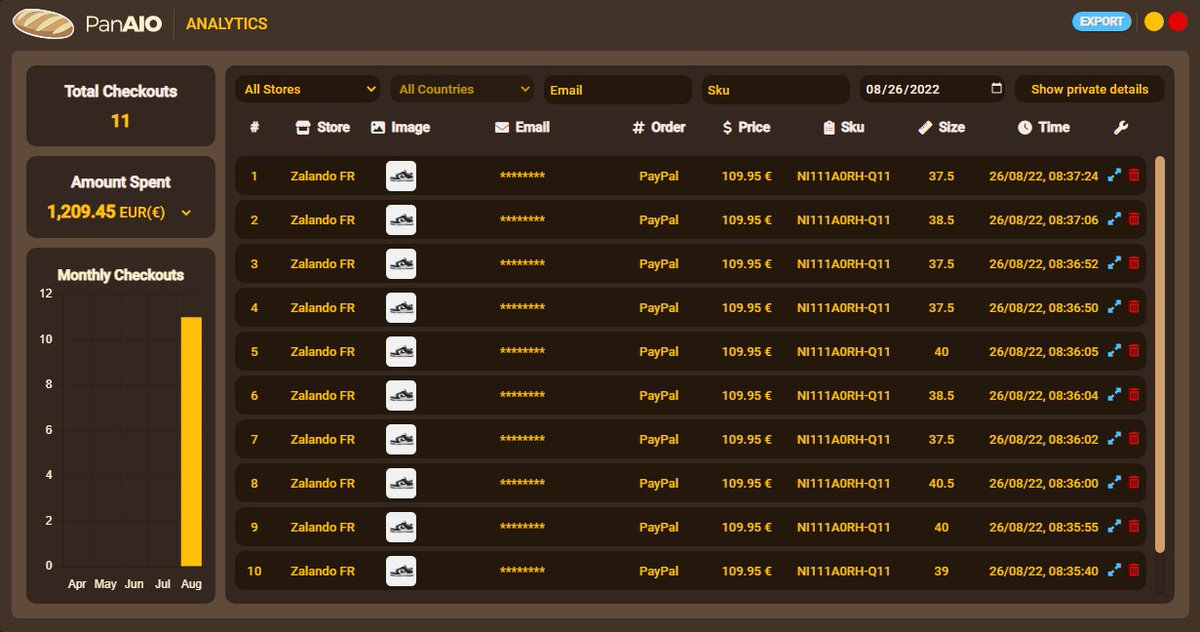The height and width of the screenshot is (632, 1200).
Task: Expand details for checkout row 6
Action: [1114, 396]
